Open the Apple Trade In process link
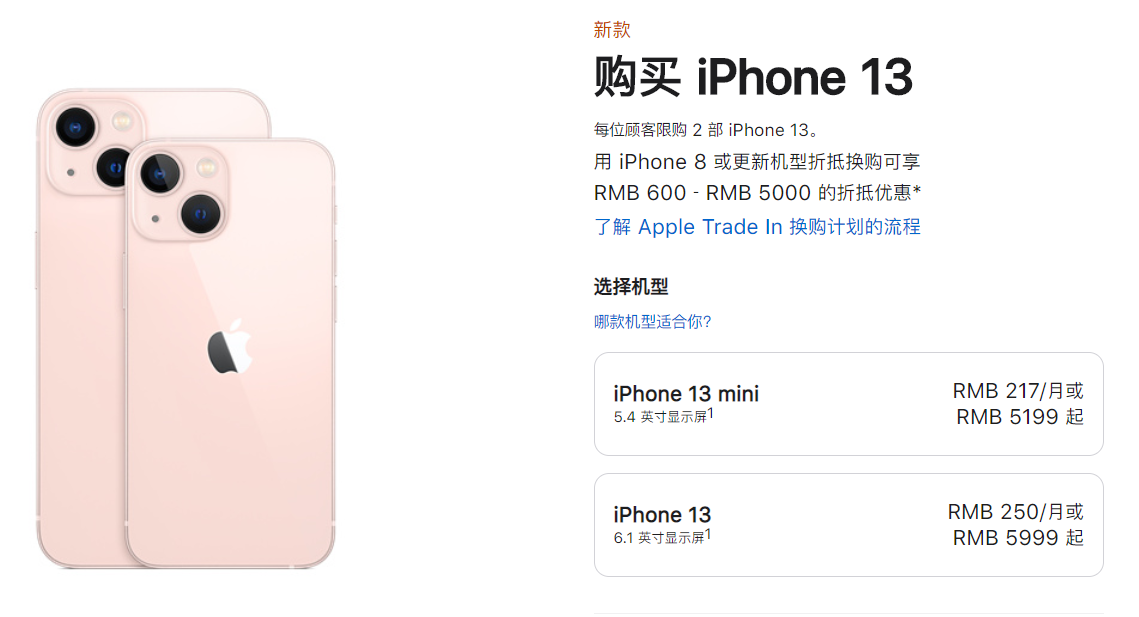 point(757,227)
